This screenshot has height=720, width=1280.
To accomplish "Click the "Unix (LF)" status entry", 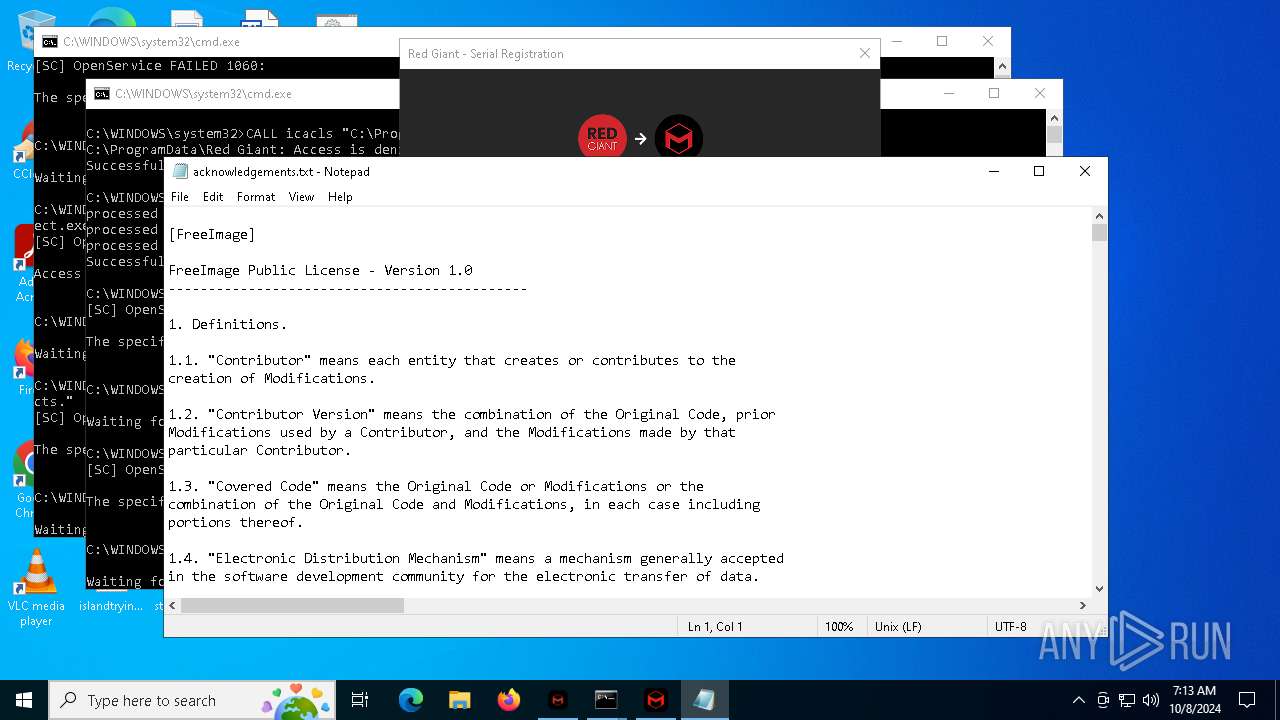I will (x=899, y=626).
